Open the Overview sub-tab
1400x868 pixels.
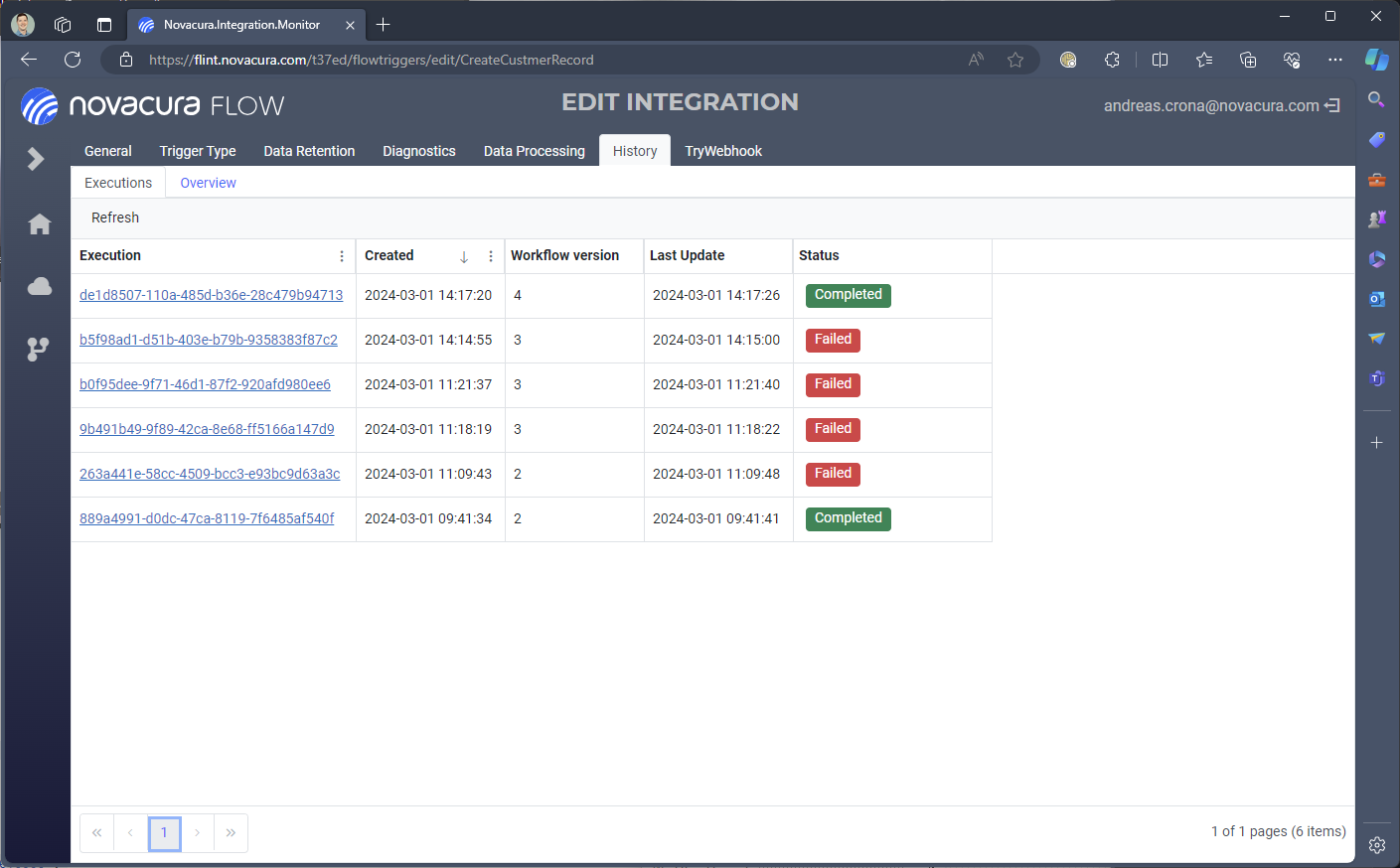click(x=208, y=183)
